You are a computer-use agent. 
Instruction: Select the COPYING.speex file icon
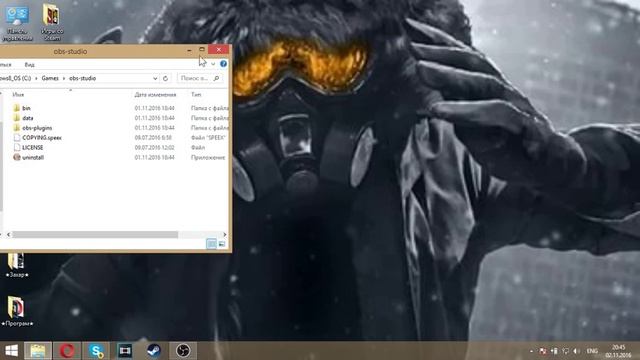pos(17,138)
